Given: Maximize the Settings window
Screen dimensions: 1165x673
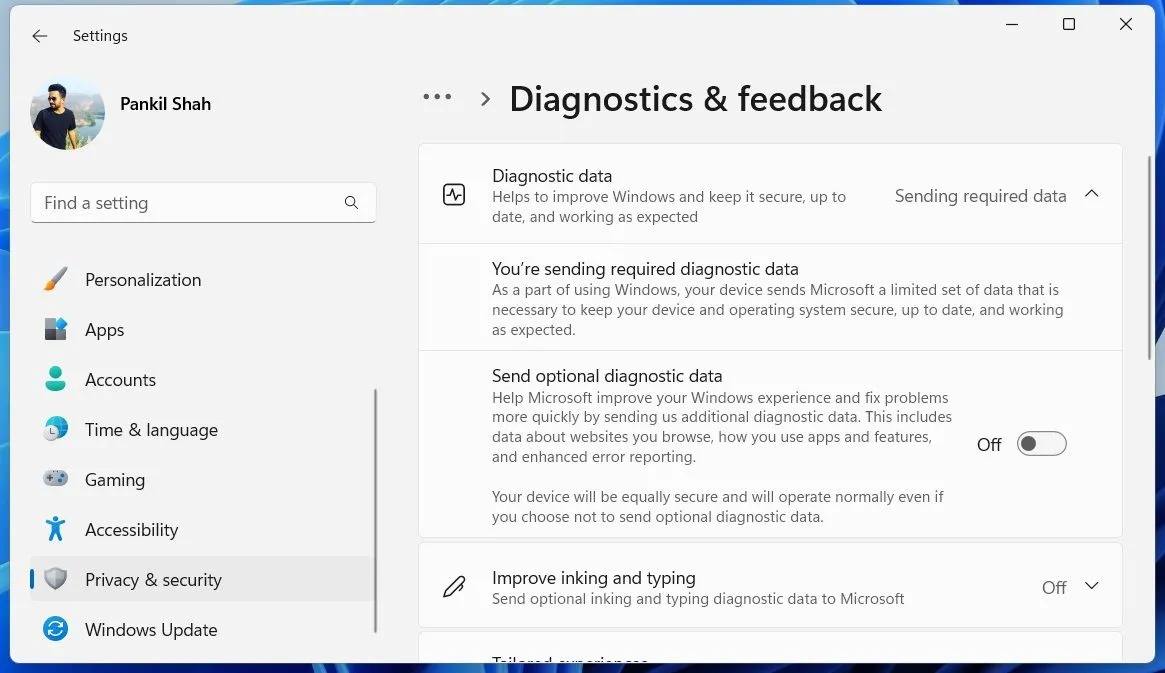Looking at the screenshot, I should pos(1068,25).
